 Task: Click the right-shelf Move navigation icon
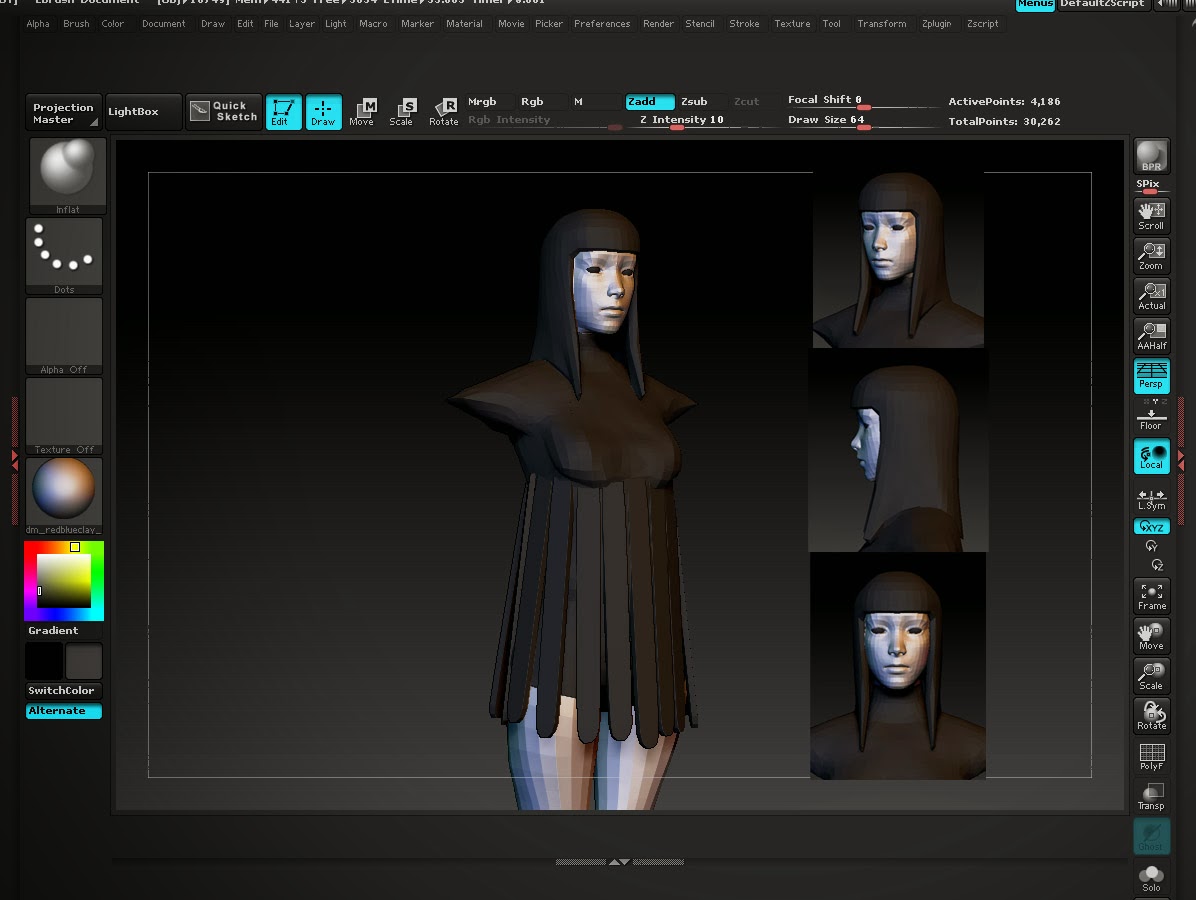(x=1151, y=635)
